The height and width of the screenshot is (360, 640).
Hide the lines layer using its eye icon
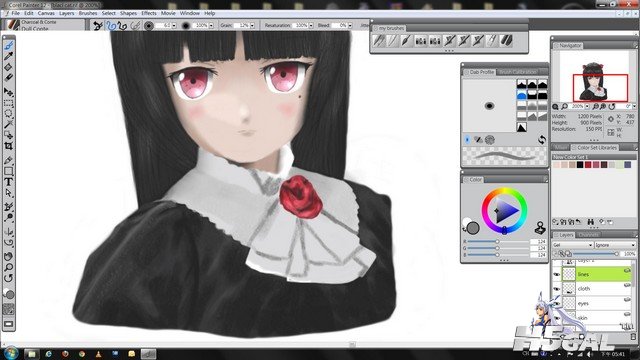pyautogui.click(x=556, y=275)
